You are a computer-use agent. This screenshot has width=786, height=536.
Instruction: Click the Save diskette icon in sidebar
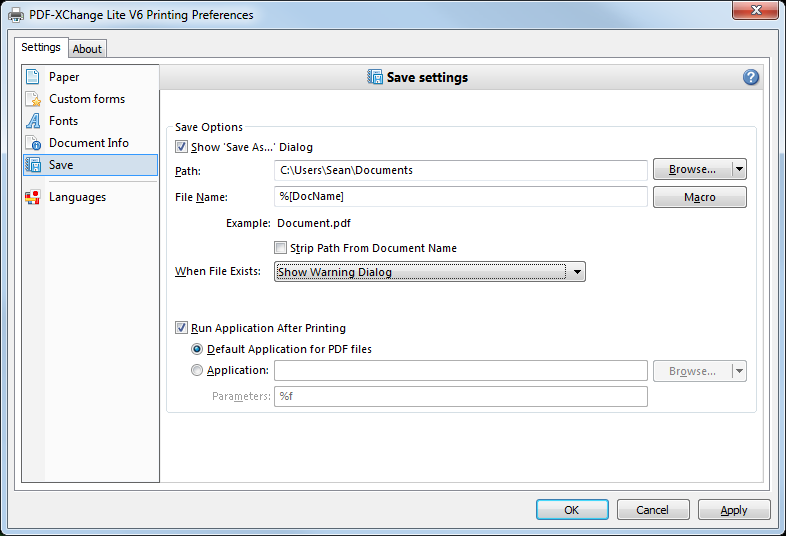[x=33, y=165]
